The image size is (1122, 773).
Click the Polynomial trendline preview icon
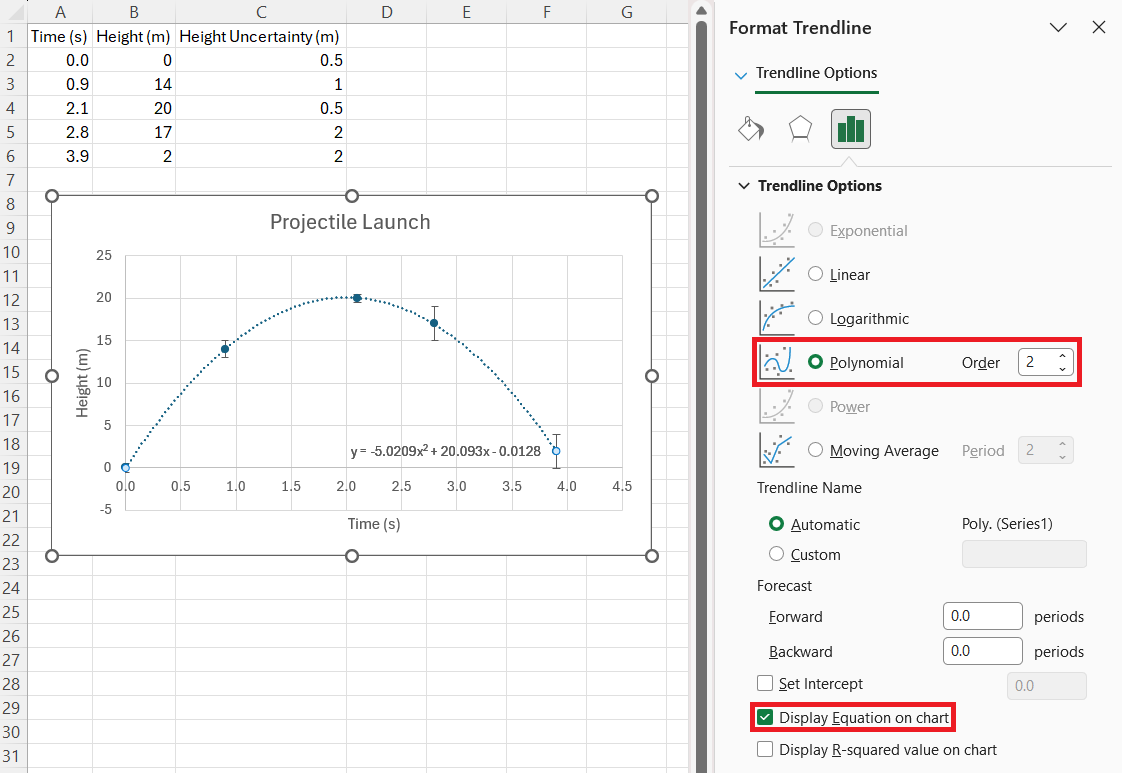pyautogui.click(x=777, y=362)
